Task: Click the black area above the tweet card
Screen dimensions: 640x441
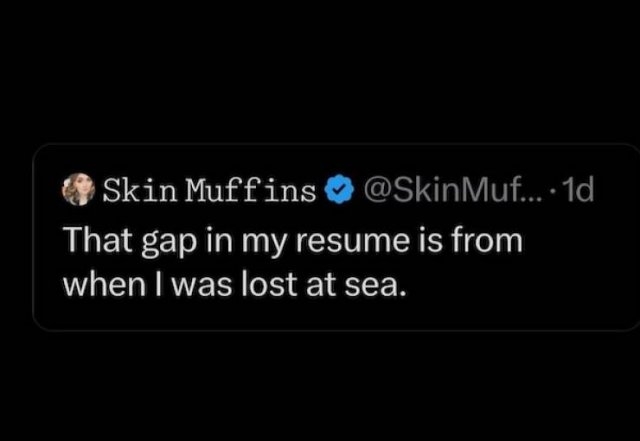Action: [x=320, y=70]
